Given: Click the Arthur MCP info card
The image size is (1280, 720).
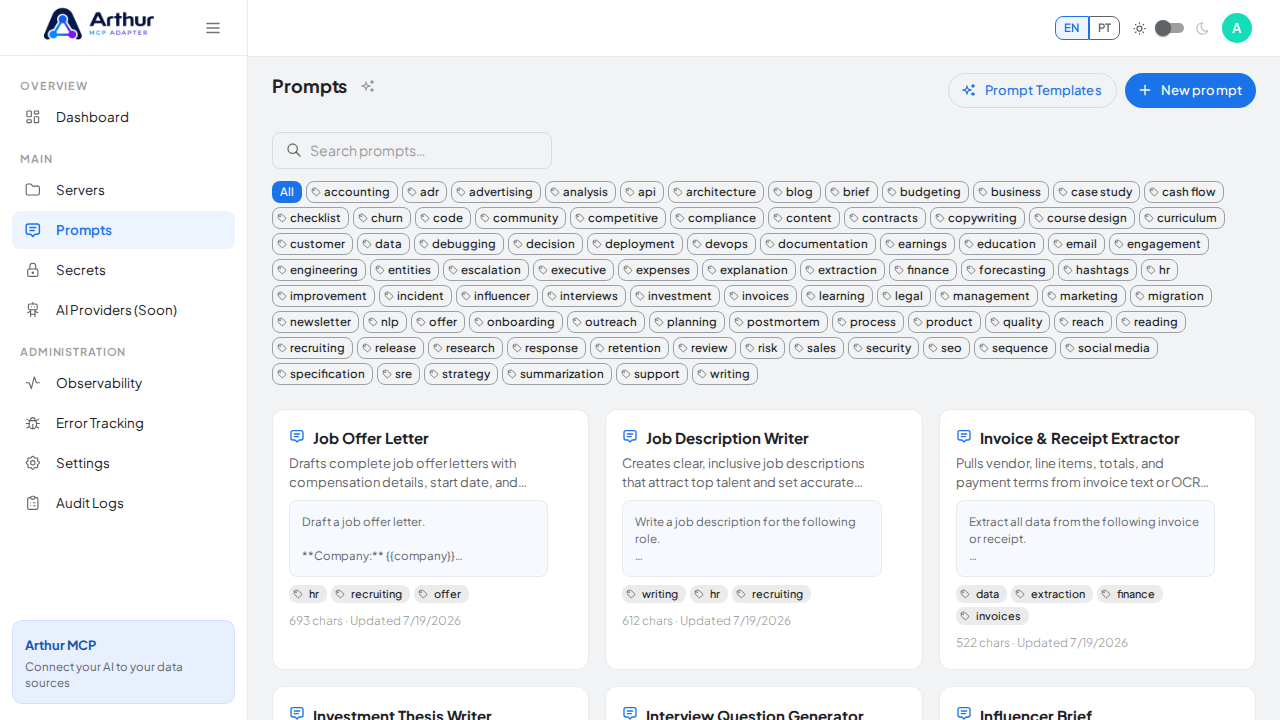Looking at the screenshot, I should [x=123, y=662].
